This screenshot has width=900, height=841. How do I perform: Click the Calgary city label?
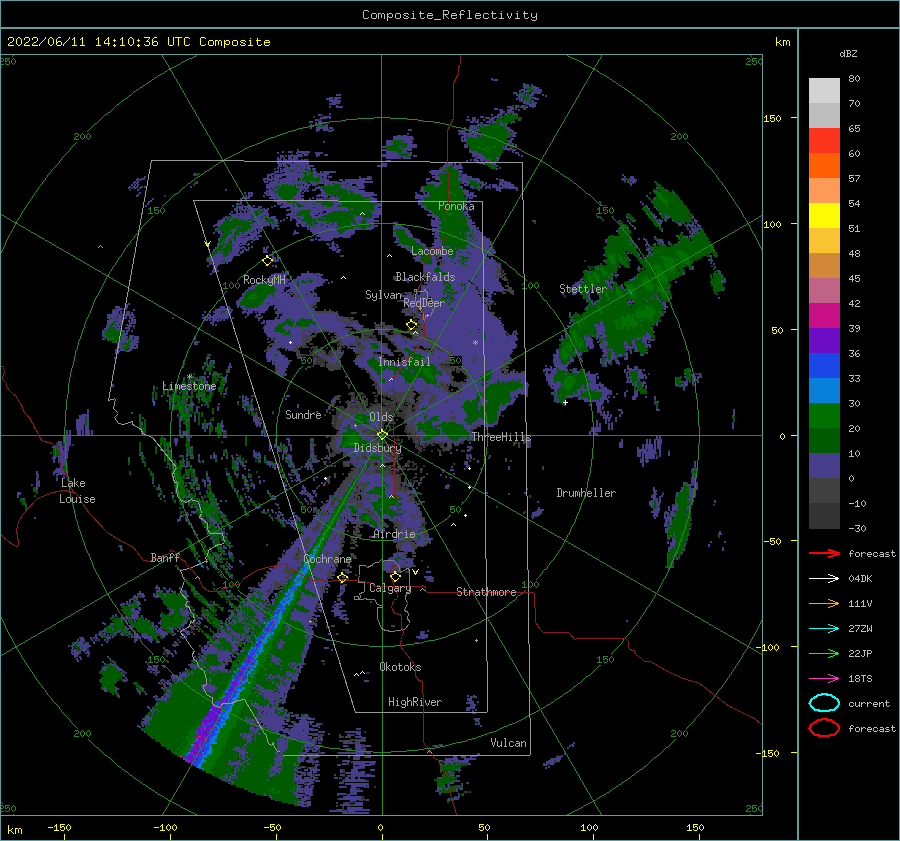[x=390, y=588]
